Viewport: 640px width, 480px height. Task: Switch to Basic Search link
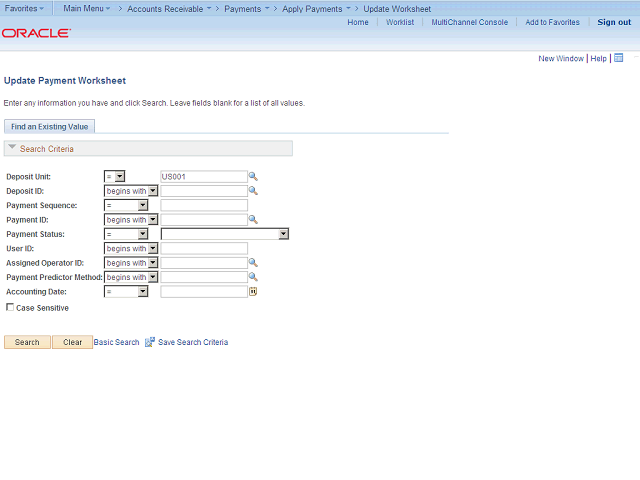116,342
